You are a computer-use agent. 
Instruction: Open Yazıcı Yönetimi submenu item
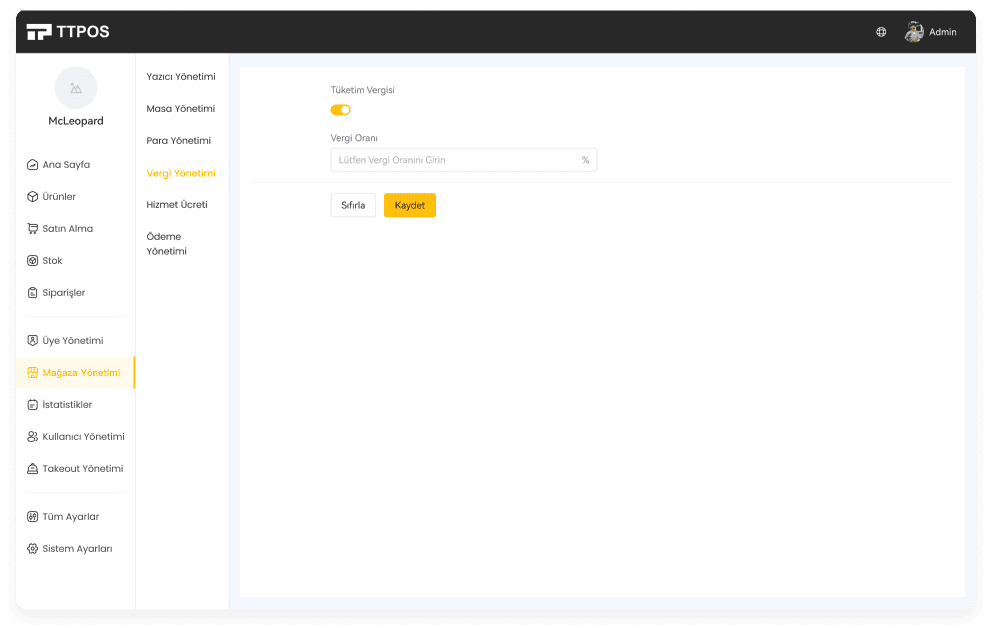181,77
